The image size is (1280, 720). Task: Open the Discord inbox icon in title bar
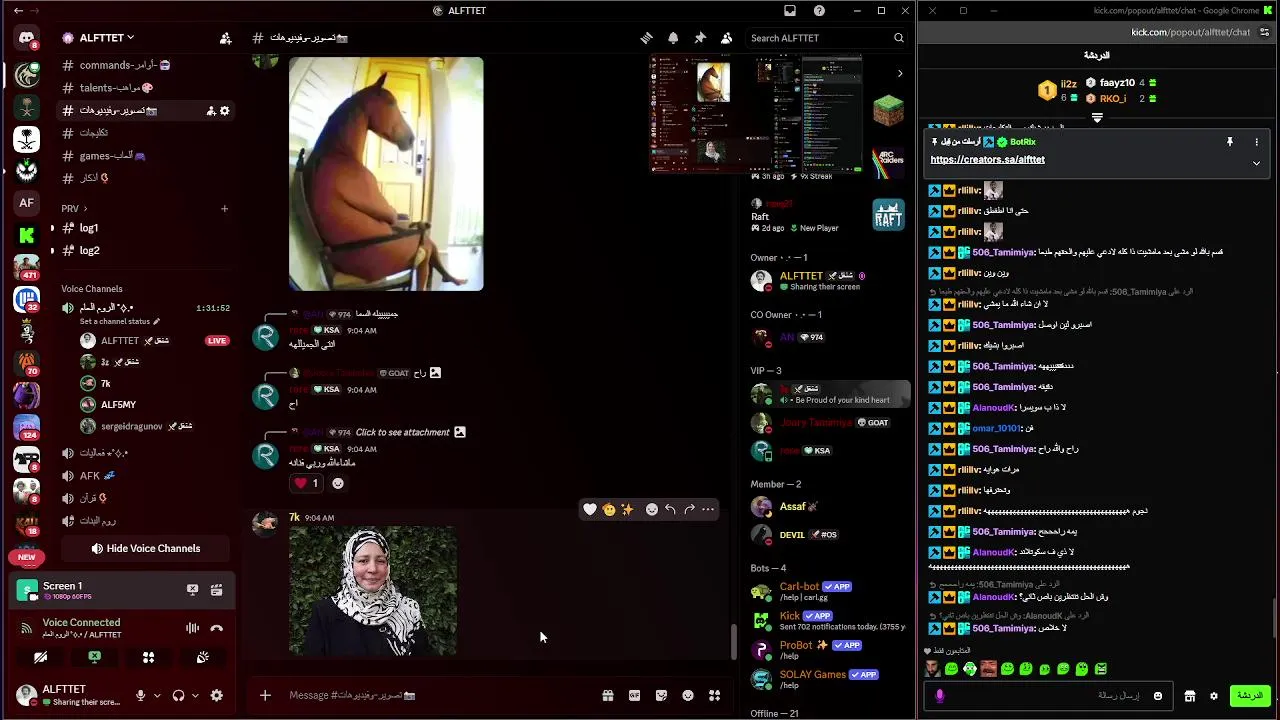point(790,11)
